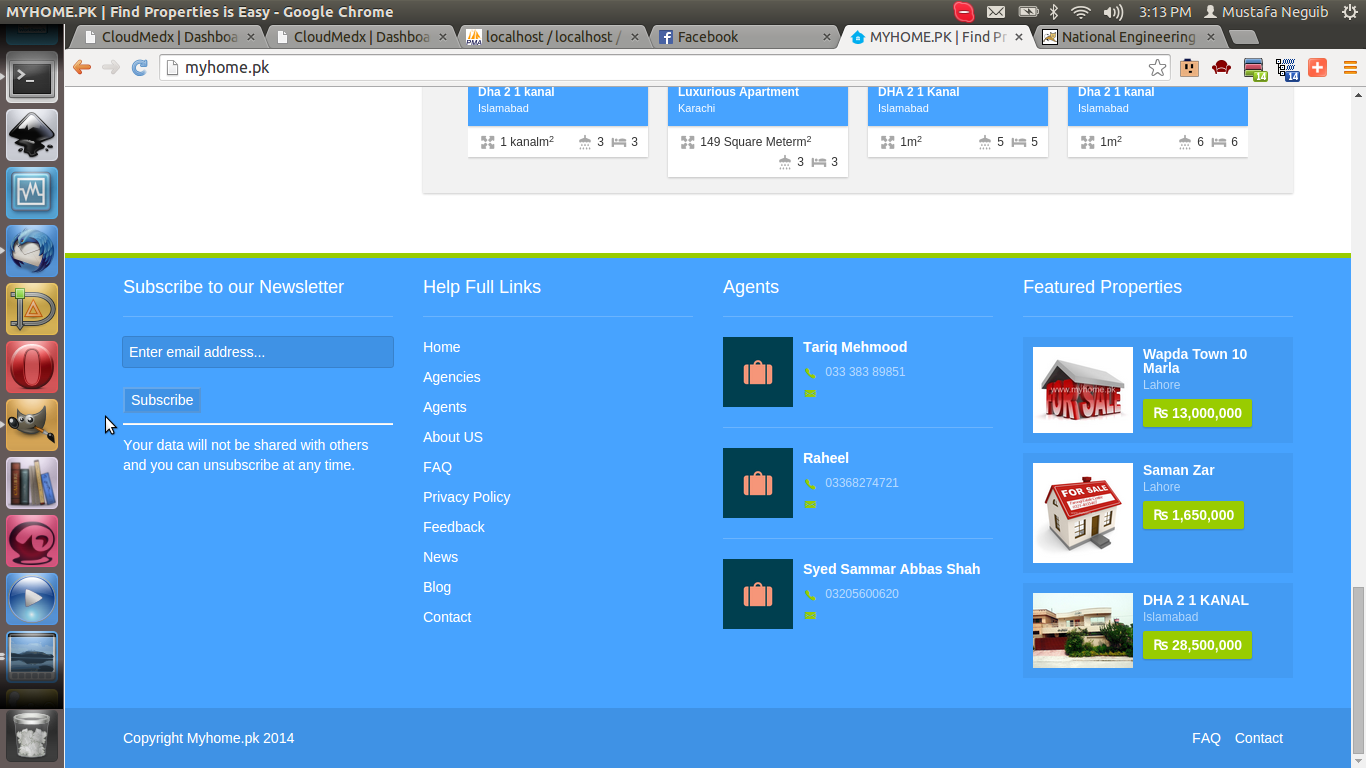Screen dimensions: 1366x768
Task: Open the Blog link
Action: coord(437,587)
